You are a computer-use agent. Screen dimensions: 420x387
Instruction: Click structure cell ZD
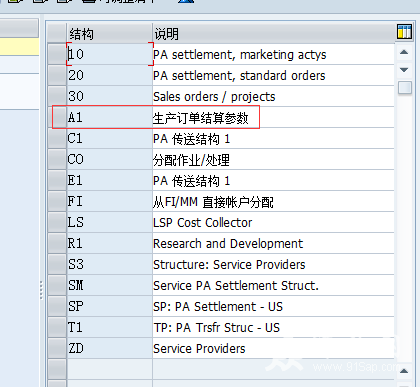tap(110, 348)
